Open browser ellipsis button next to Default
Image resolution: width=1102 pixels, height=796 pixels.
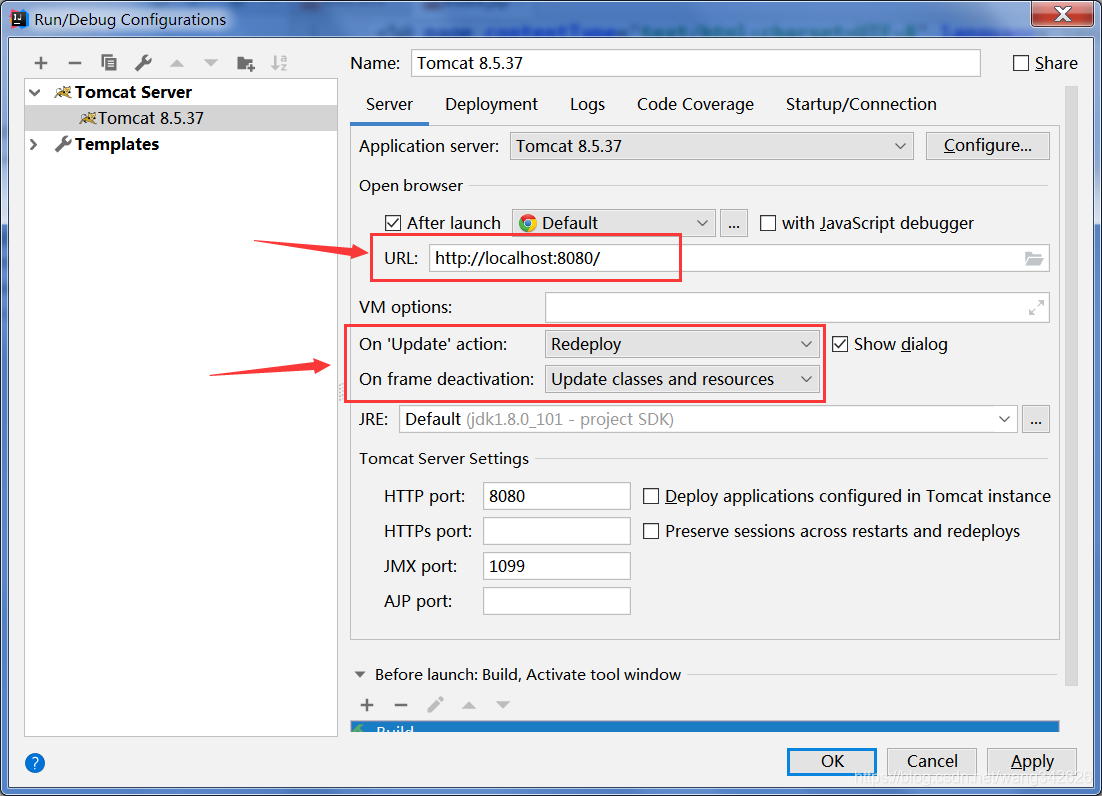[734, 223]
